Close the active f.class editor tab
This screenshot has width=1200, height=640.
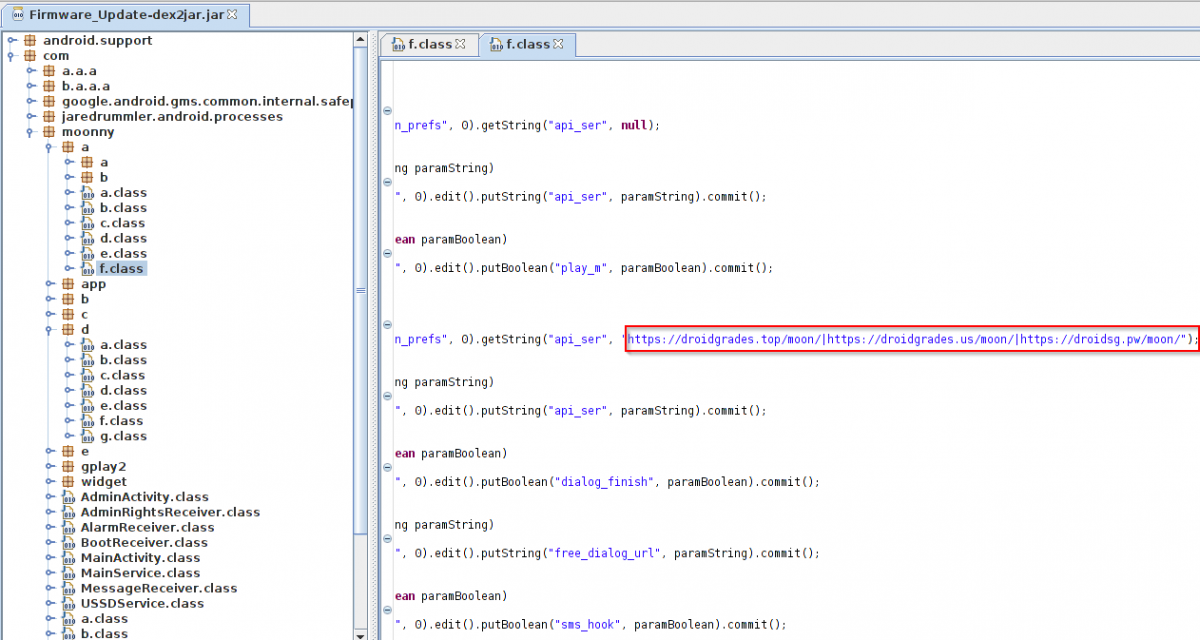click(x=559, y=44)
